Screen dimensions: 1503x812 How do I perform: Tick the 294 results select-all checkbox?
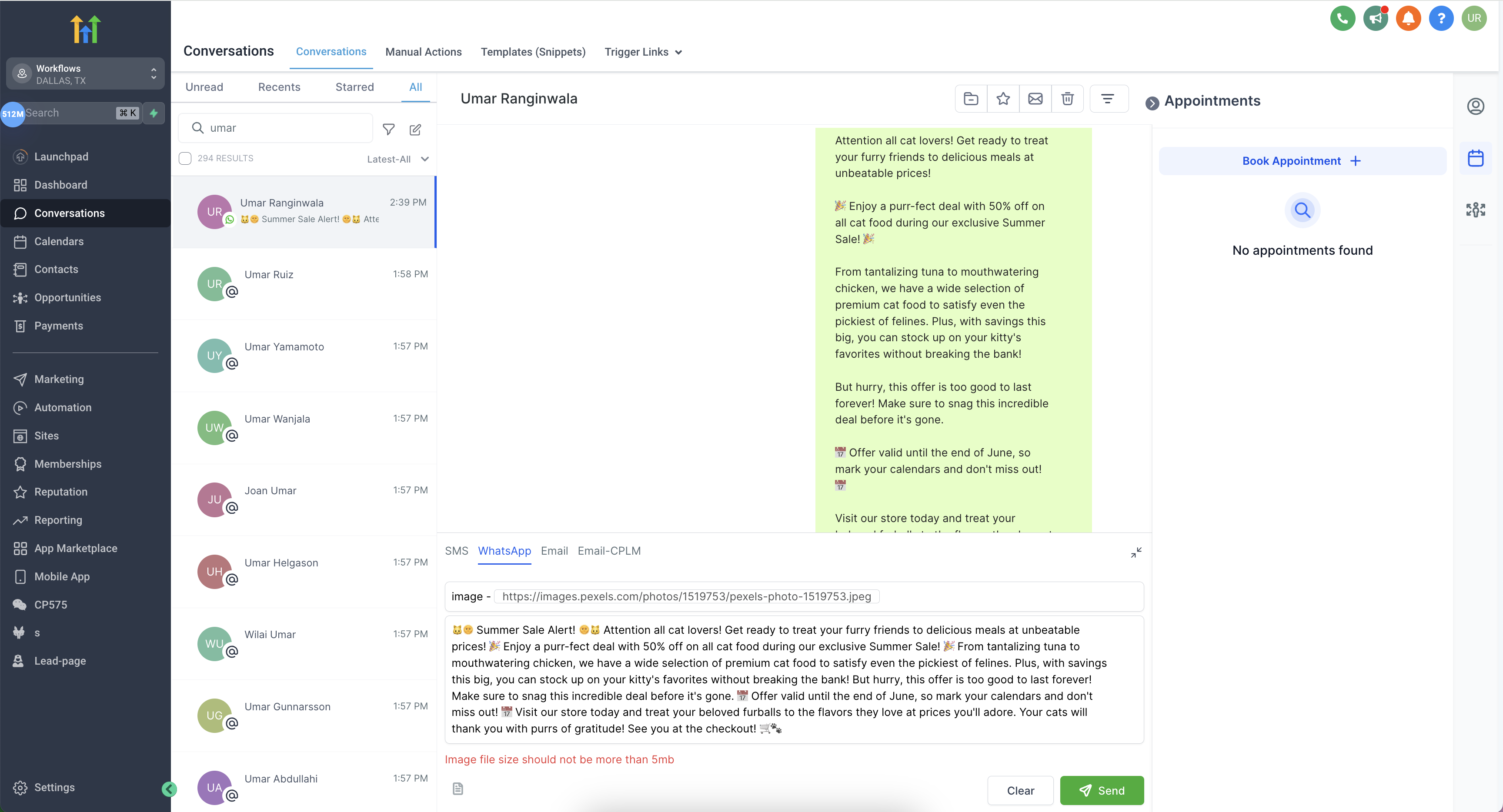[x=185, y=159]
